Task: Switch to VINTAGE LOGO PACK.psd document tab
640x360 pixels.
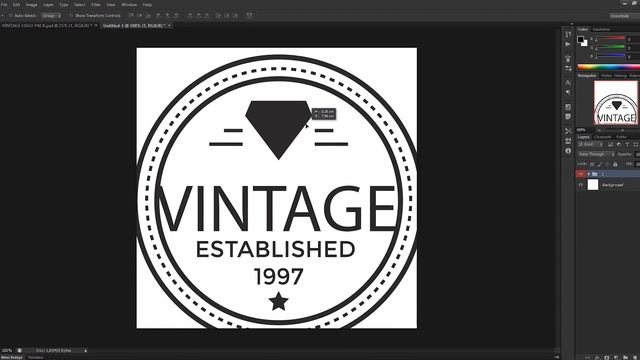Action: (46, 25)
